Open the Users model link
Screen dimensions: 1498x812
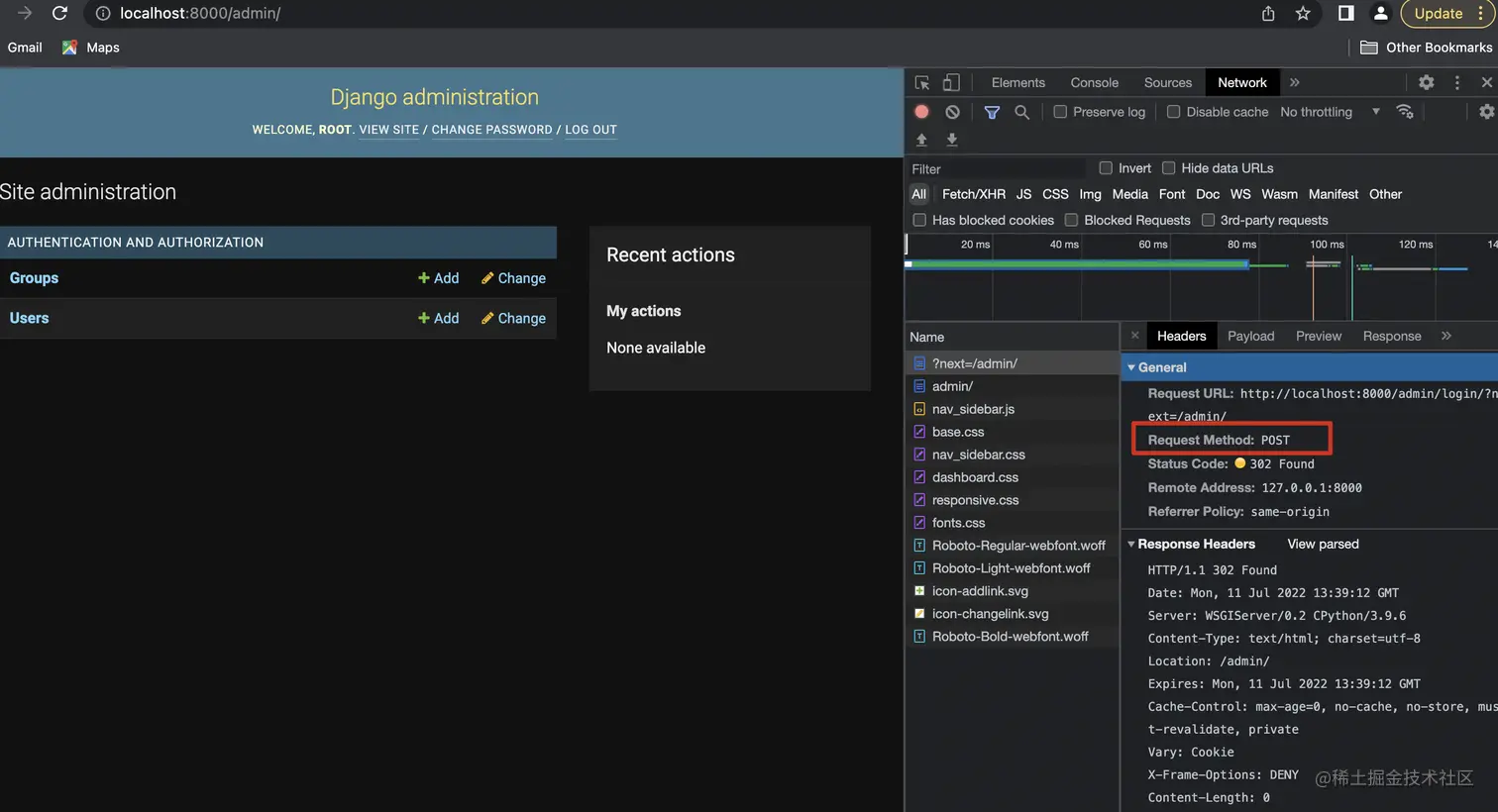pyautogui.click(x=29, y=318)
